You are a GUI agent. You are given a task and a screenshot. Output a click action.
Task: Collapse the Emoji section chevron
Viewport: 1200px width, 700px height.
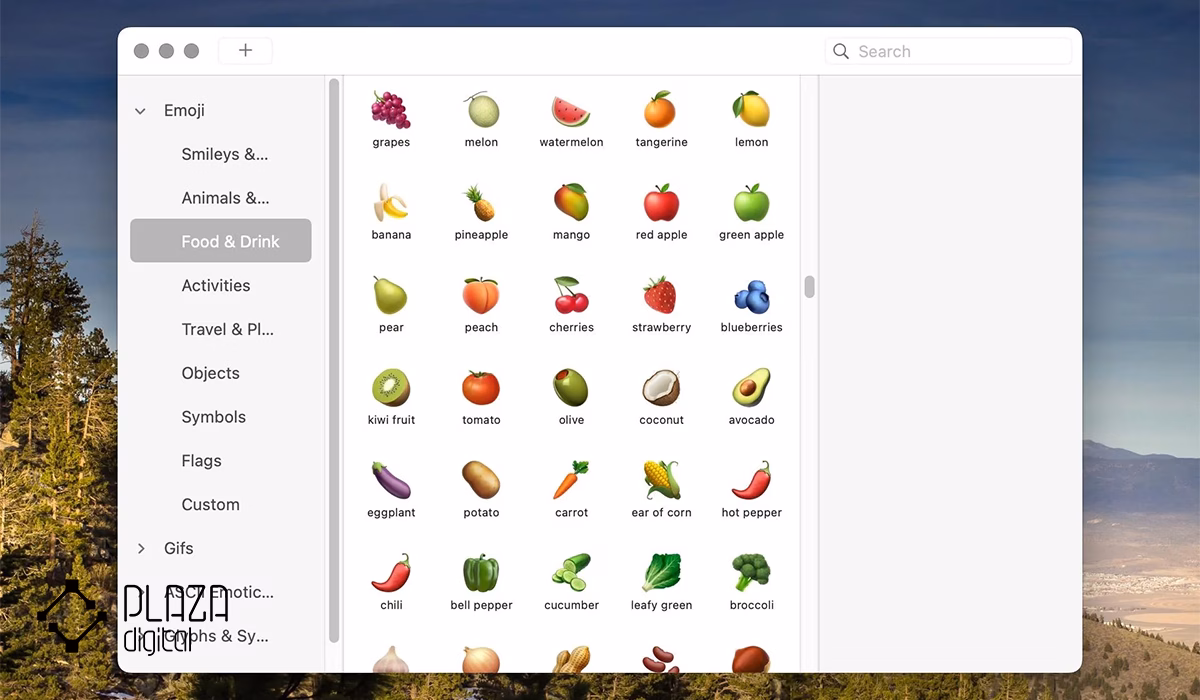coord(140,111)
